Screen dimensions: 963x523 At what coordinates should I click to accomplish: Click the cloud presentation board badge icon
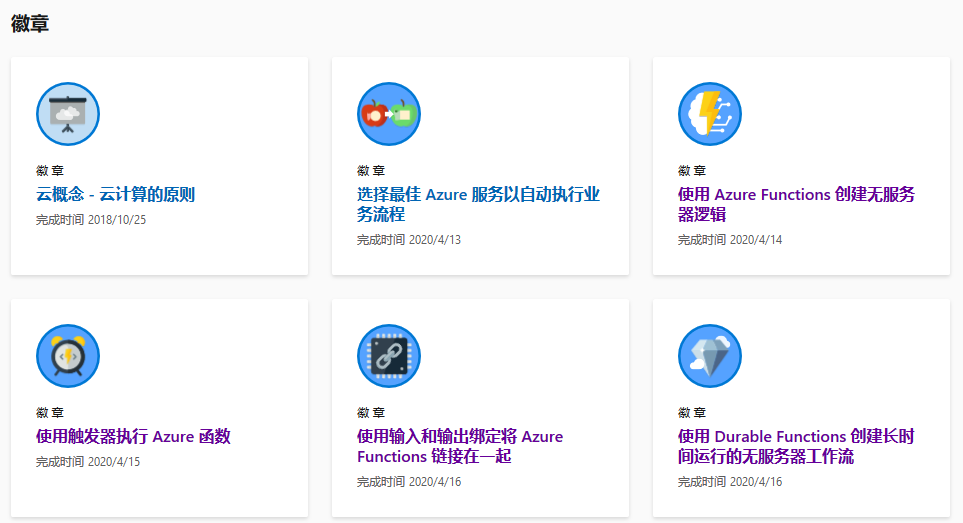coord(68,114)
